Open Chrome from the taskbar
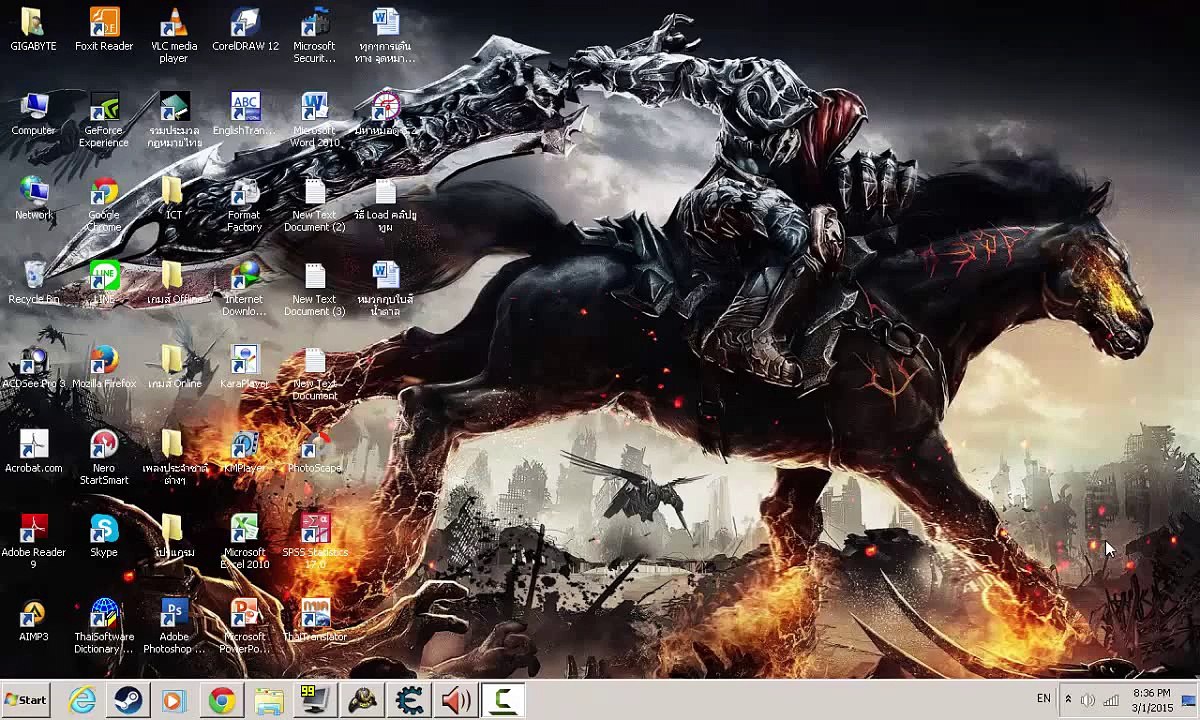 click(x=222, y=700)
